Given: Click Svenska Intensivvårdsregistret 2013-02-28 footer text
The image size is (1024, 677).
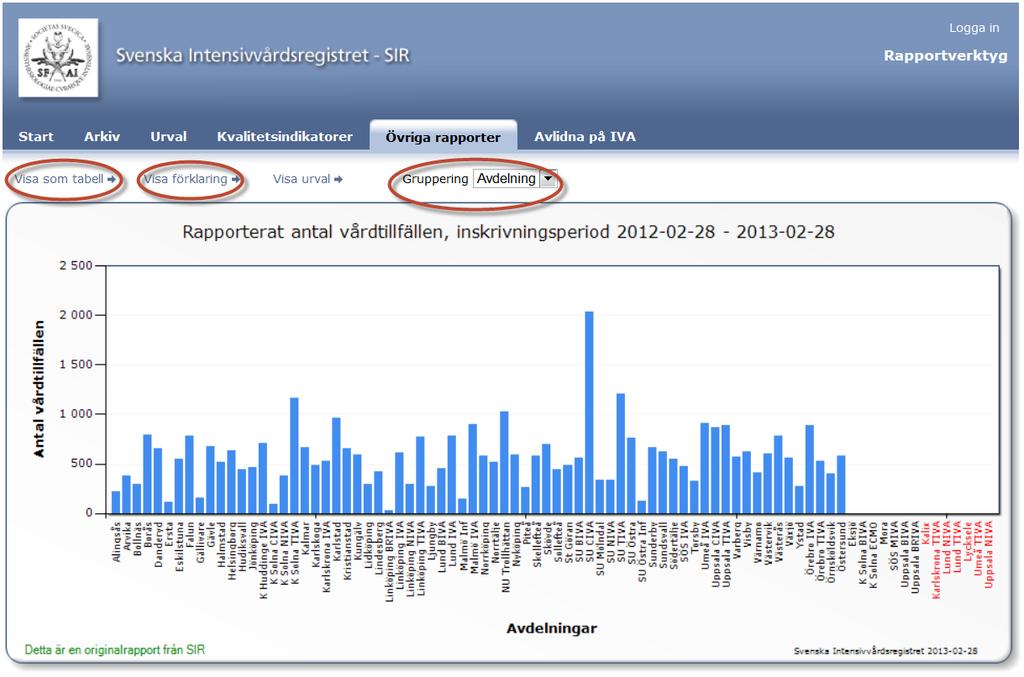Looking at the screenshot, I should click(886, 651).
